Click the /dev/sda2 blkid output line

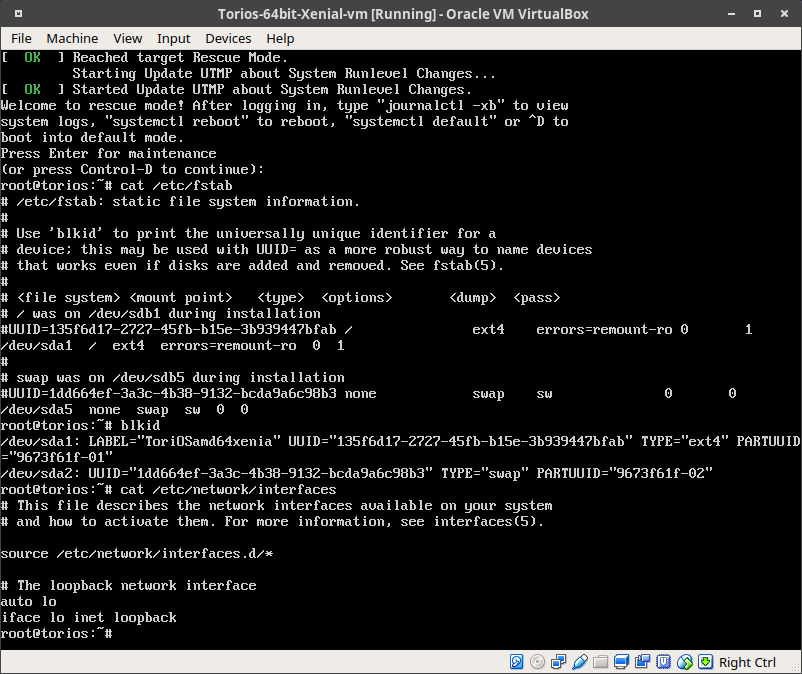pyautogui.click(x=357, y=474)
